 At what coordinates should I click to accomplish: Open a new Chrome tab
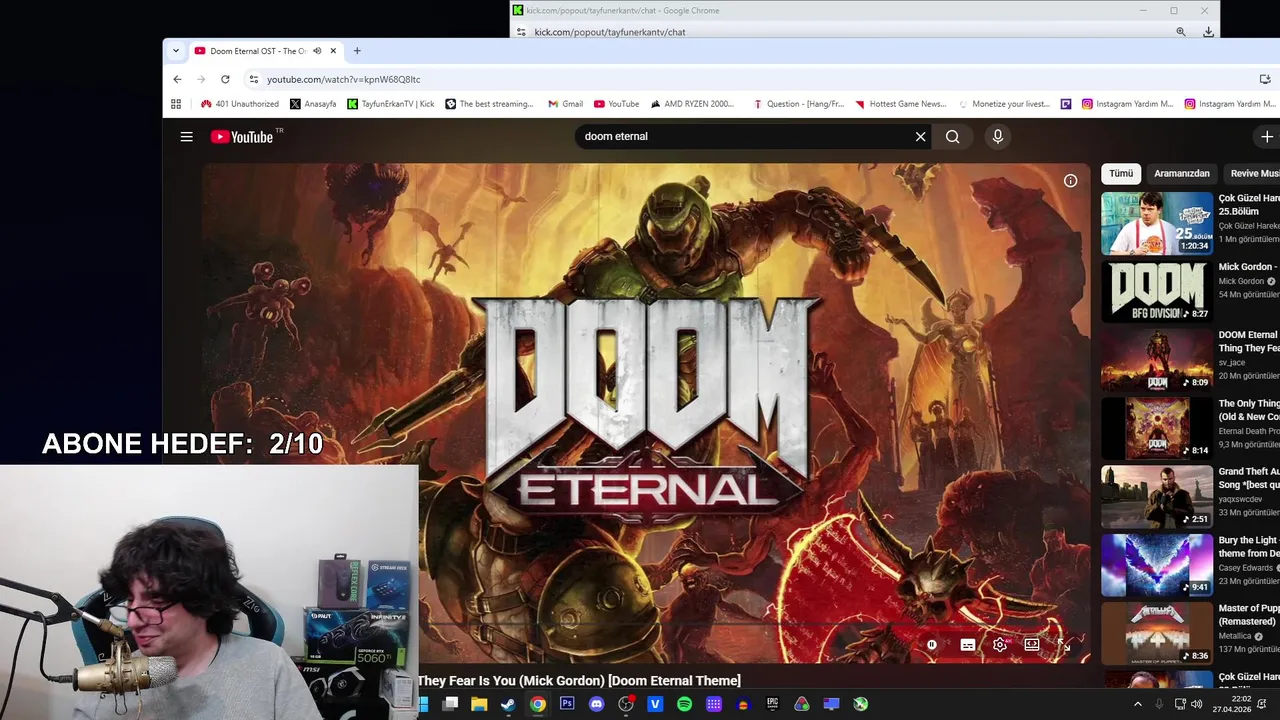point(357,51)
